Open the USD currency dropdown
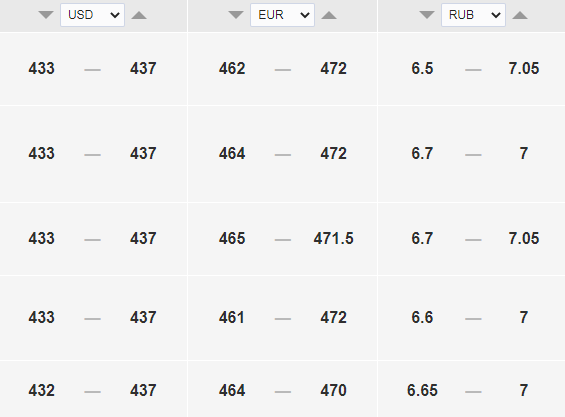565x417 pixels. coord(93,15)
